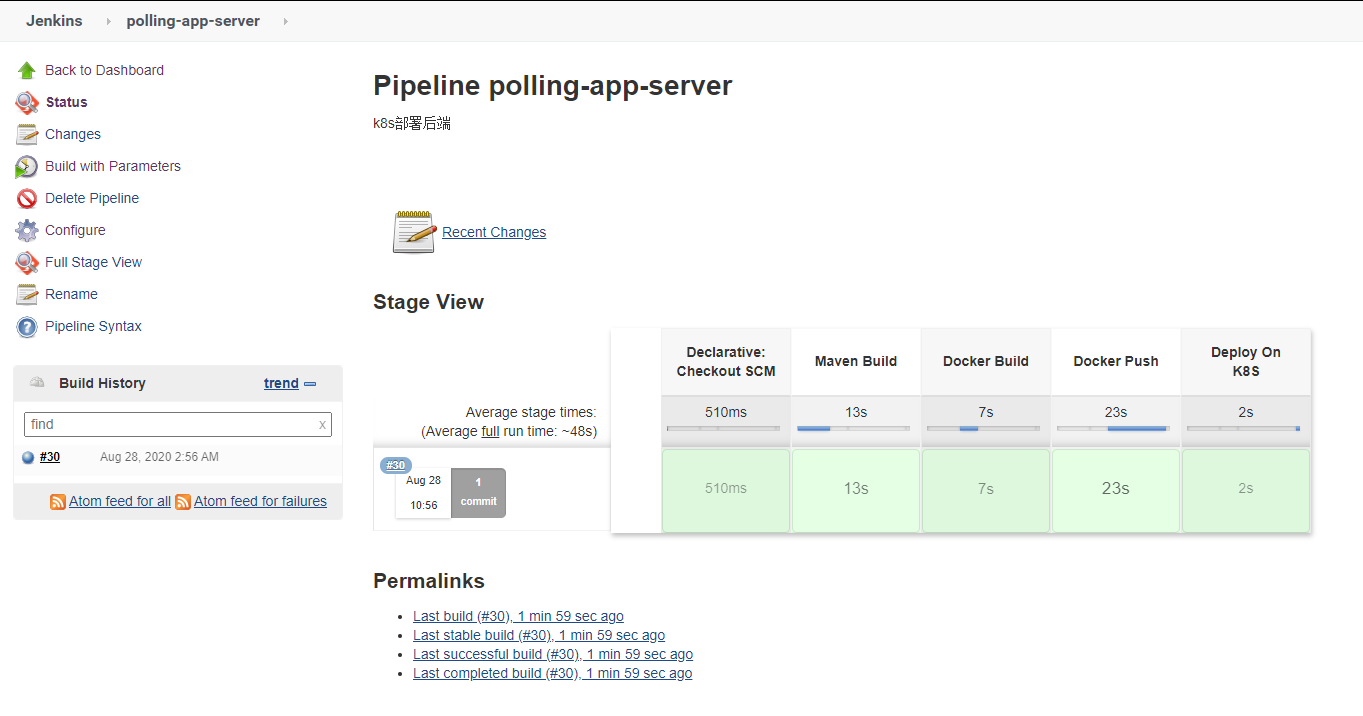Click the Status magnifier icon
This screenshot has height=716, width=1363.
(27, 102)
